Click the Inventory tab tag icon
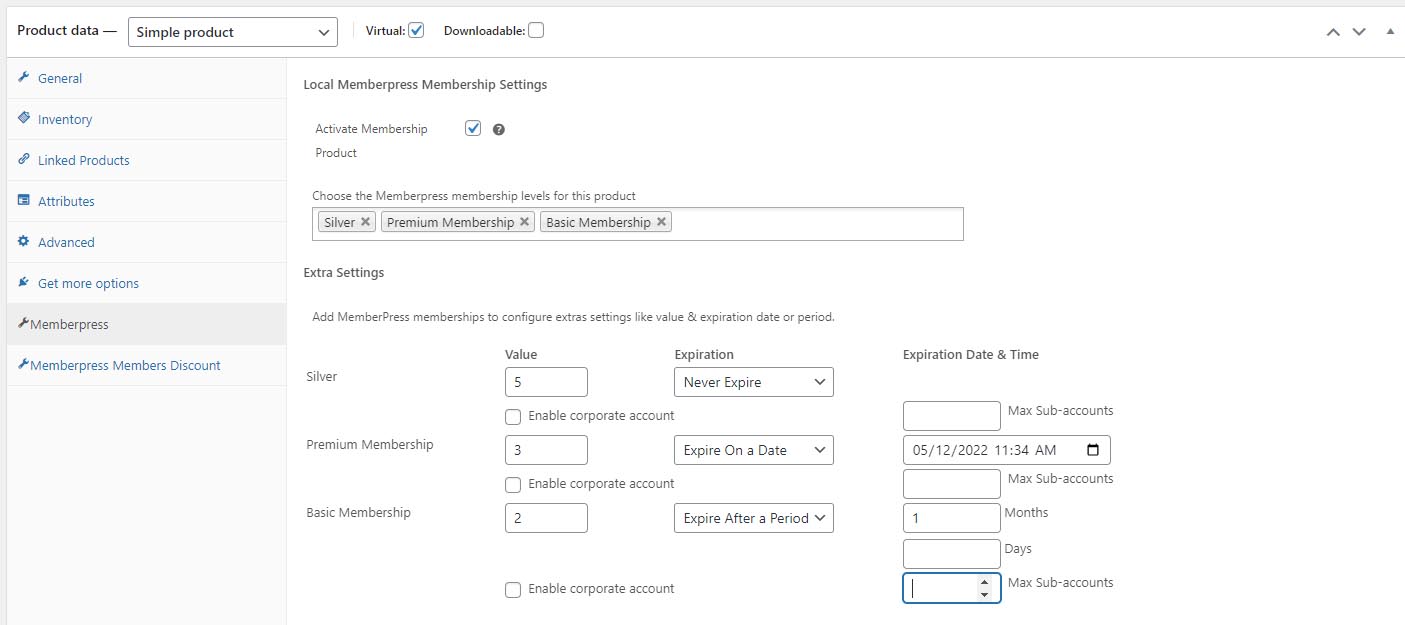The image size is (1405, 625). (24, 118)
